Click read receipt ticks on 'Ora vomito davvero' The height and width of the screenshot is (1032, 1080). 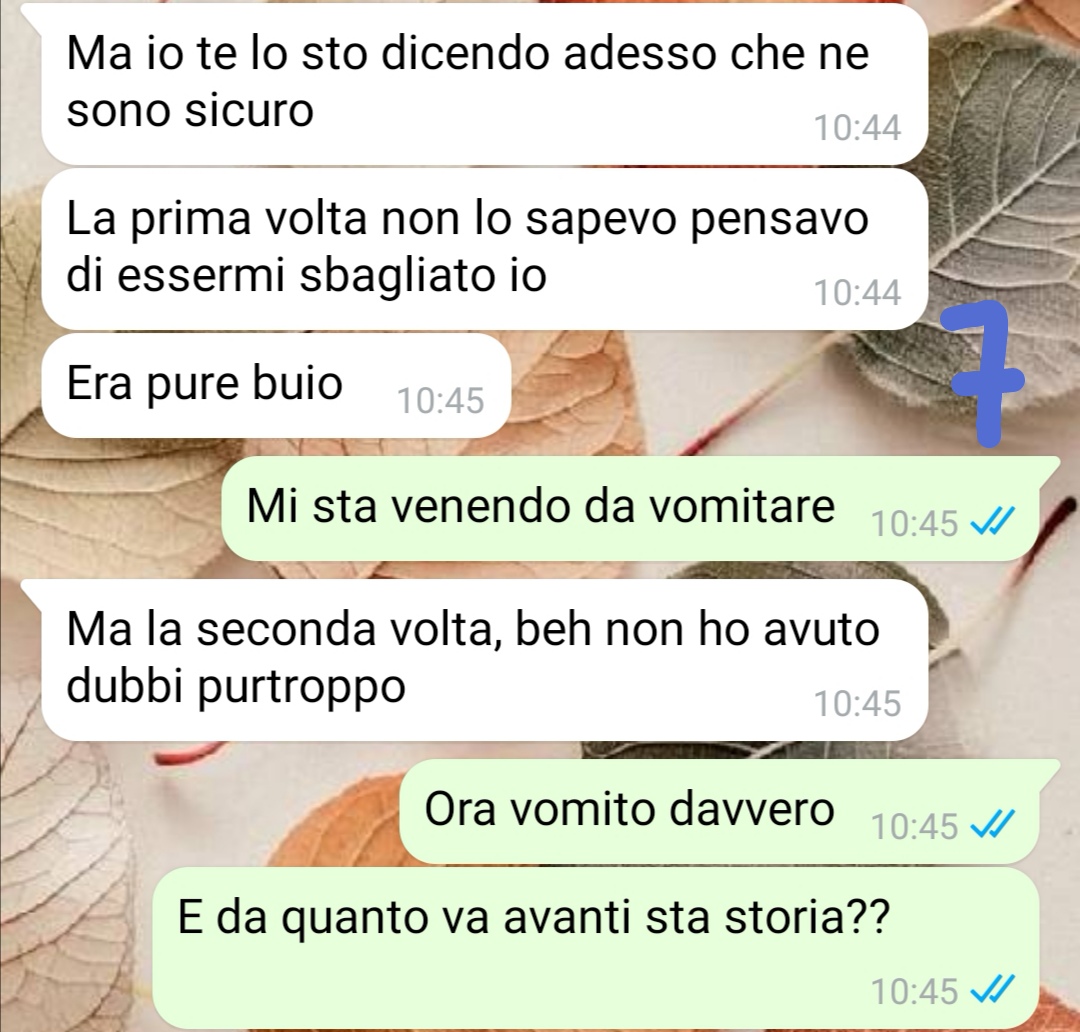click(x=993, y=825)
